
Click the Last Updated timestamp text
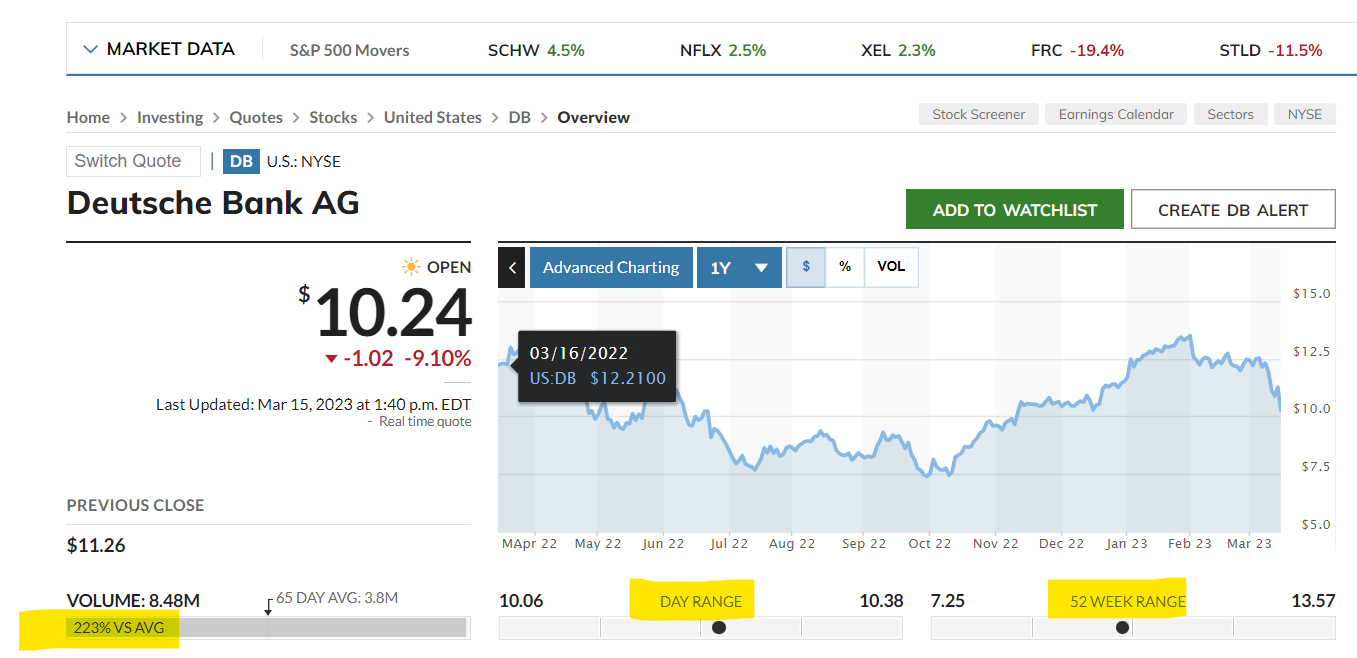coord(313,405)
